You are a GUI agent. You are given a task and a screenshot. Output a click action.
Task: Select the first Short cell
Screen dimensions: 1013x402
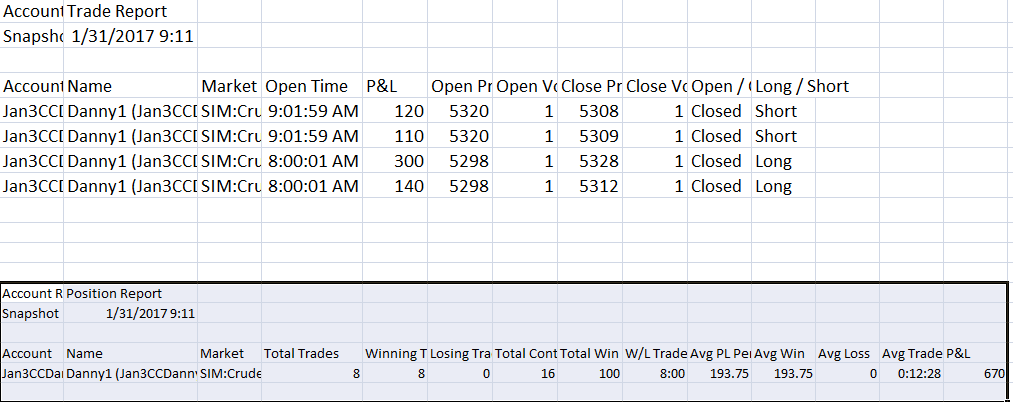(x=783, y=111)
